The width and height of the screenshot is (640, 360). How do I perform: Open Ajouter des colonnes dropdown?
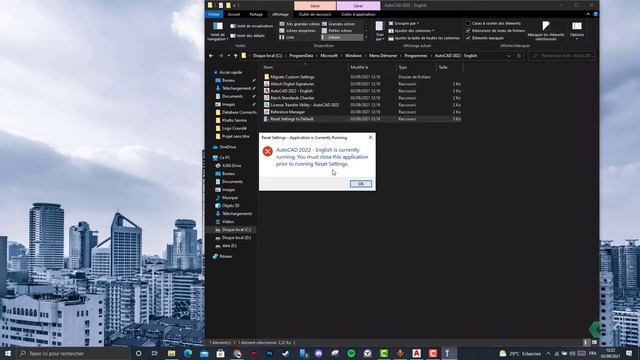411,31
